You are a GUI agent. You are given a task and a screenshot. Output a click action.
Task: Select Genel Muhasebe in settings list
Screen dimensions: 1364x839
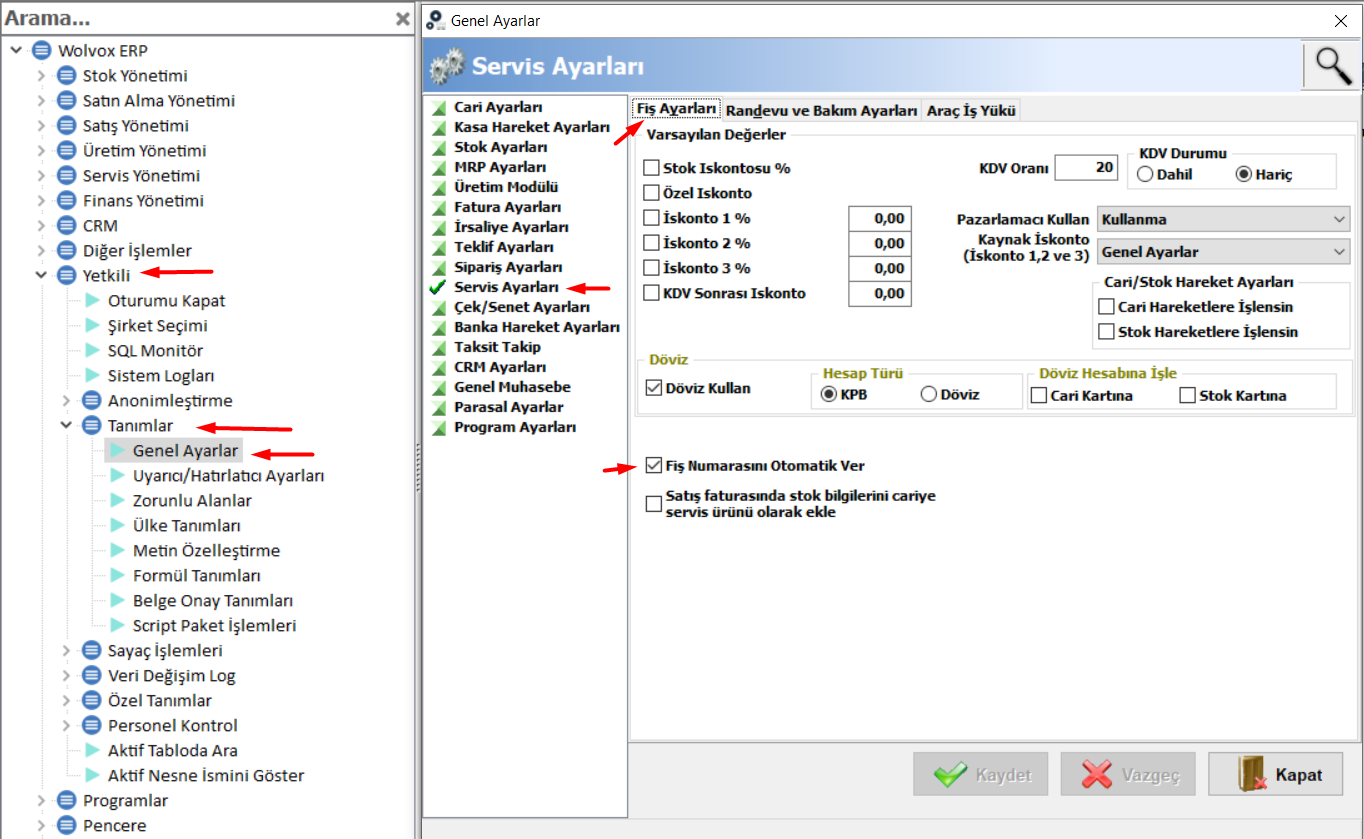click(512, 387)
